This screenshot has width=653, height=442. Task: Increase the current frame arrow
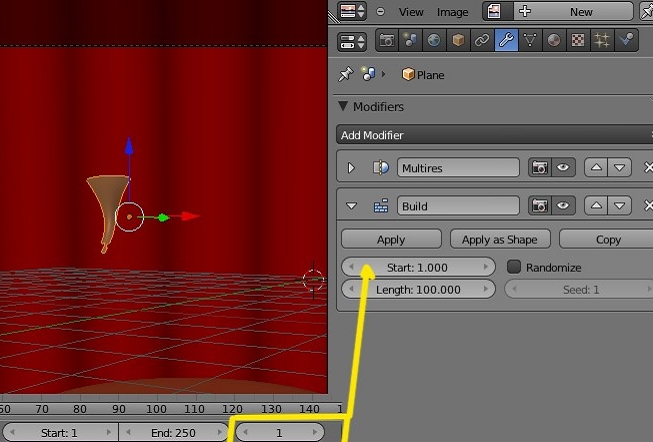click(315, 432)
